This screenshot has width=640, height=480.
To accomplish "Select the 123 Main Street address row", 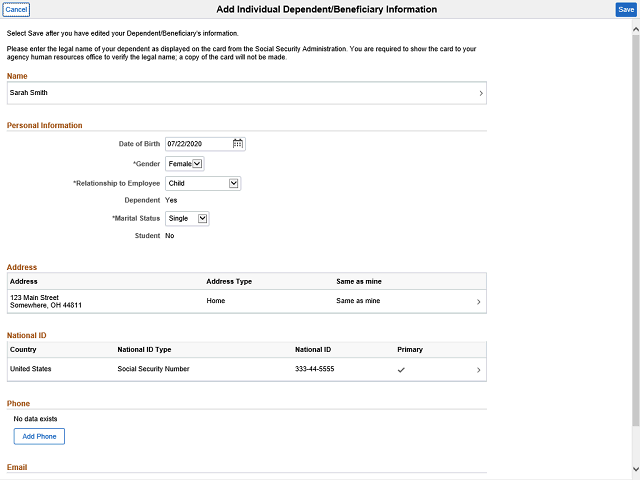I will (247, 301).
